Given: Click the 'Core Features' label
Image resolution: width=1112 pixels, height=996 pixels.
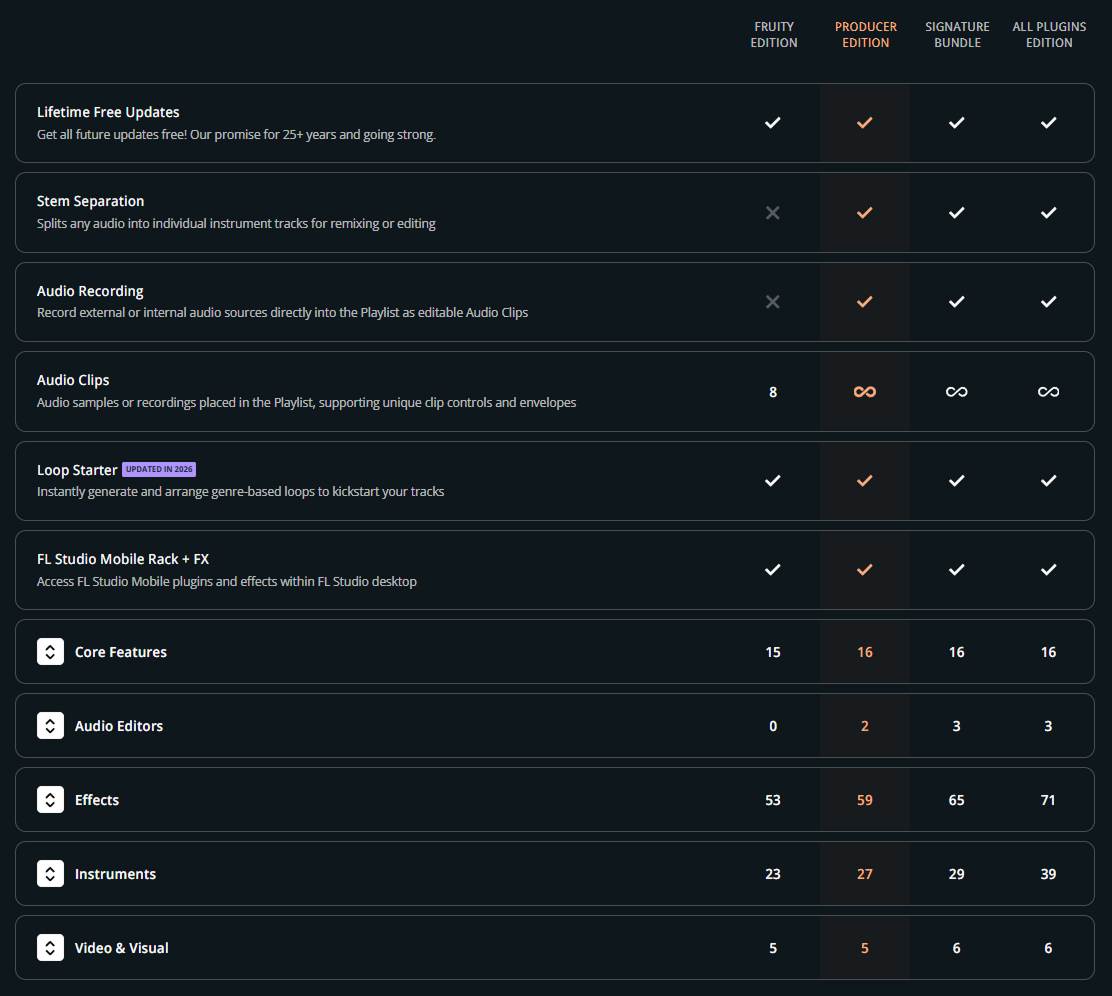Looking at the screenshot, I should click(x=121, y=652).
